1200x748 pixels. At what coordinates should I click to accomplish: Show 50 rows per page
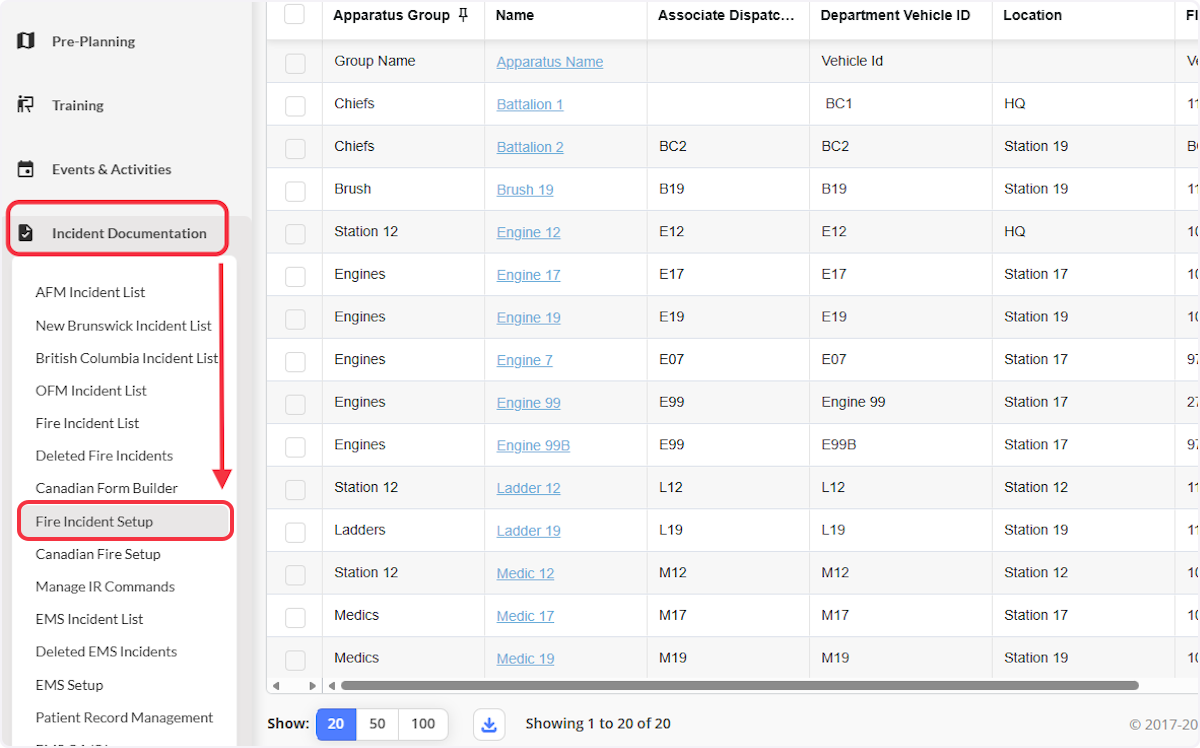377,724
